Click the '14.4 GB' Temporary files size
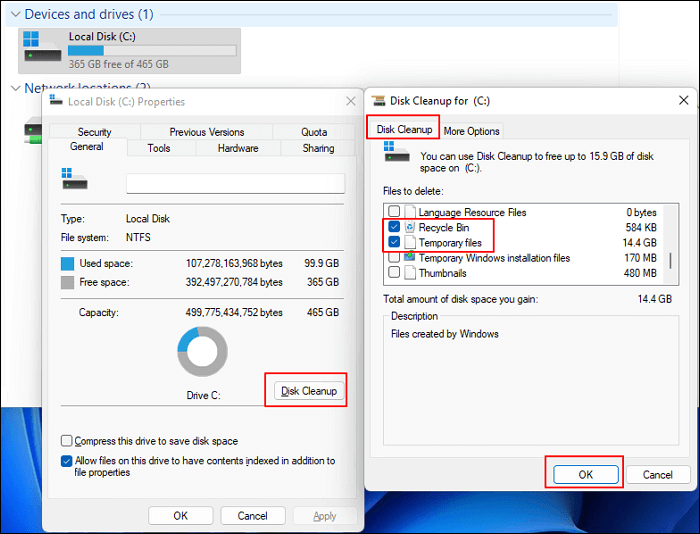The width and height of the screenshot is (700, 534). [640, 242]
